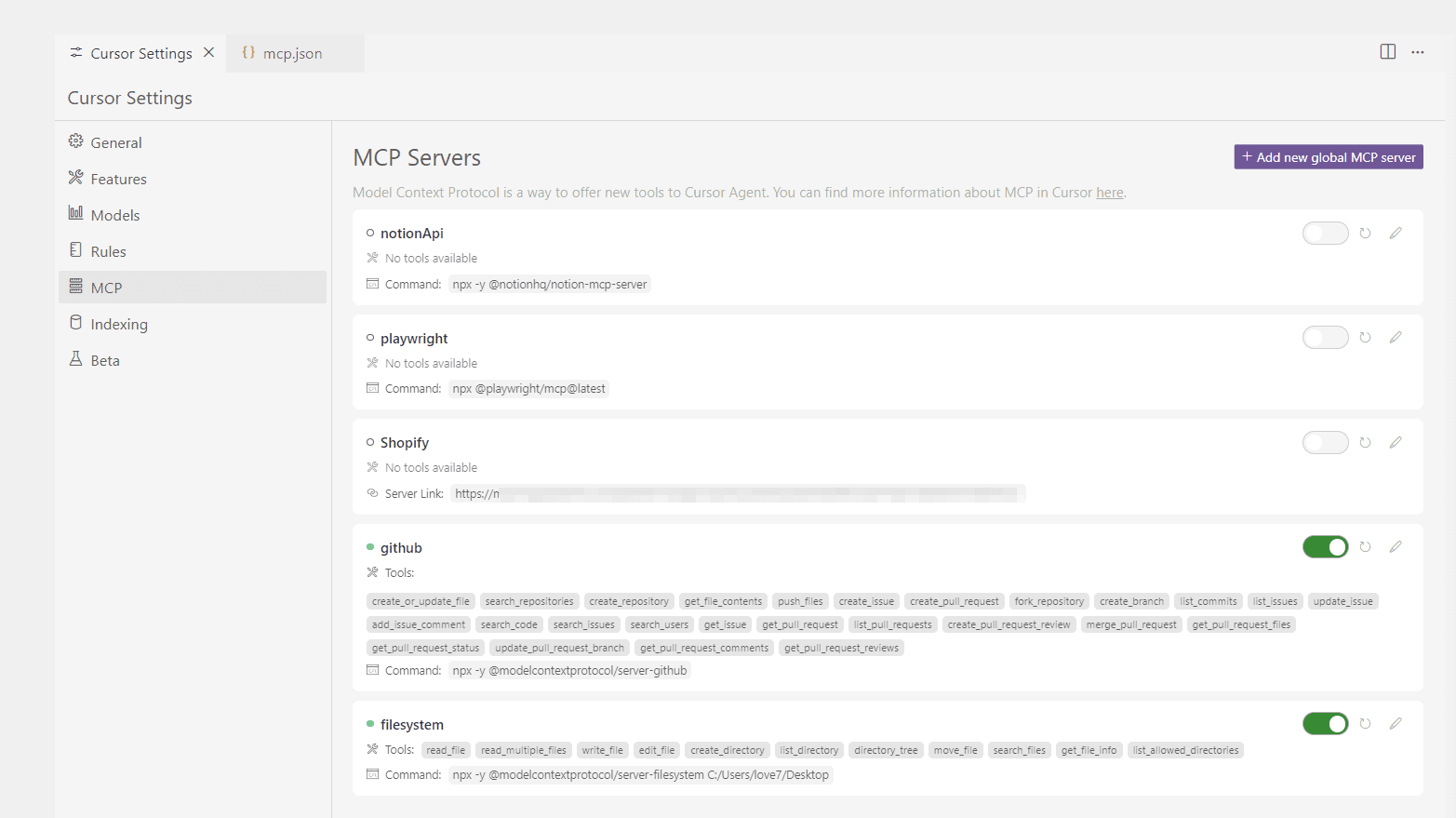Click the create_issue tool chip
Viewport: 1456px width, 818px height.
tap(866, 601)
